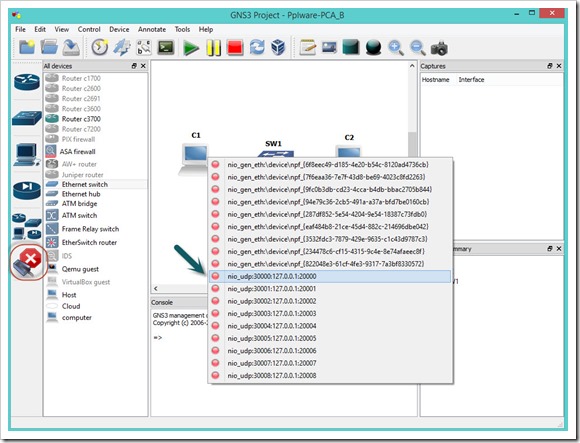Open the File menu

pyautogui.click(x=20, y=29)
